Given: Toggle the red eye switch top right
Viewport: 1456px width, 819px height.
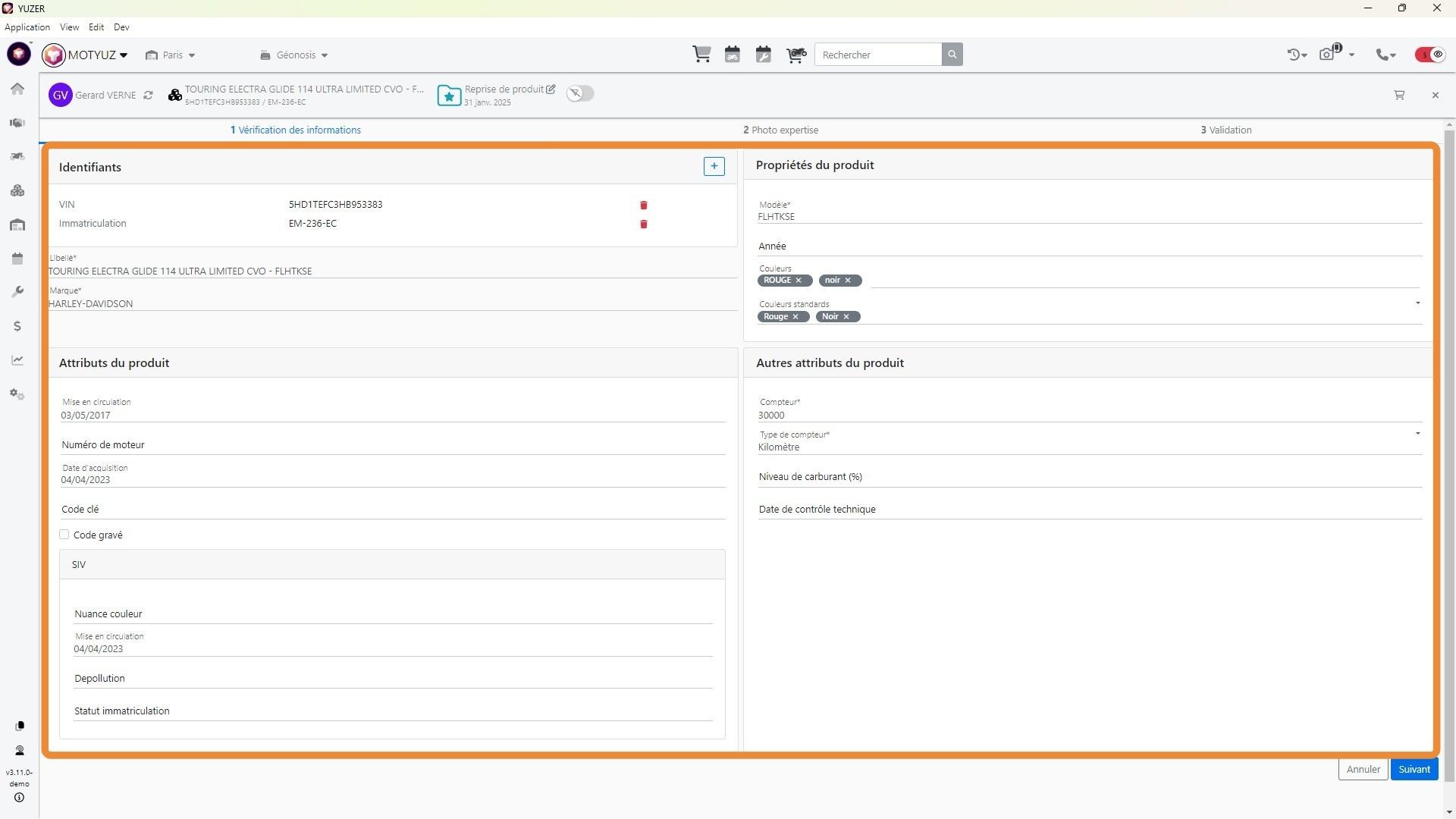Looking at the screenshot, I should 1430,55.
